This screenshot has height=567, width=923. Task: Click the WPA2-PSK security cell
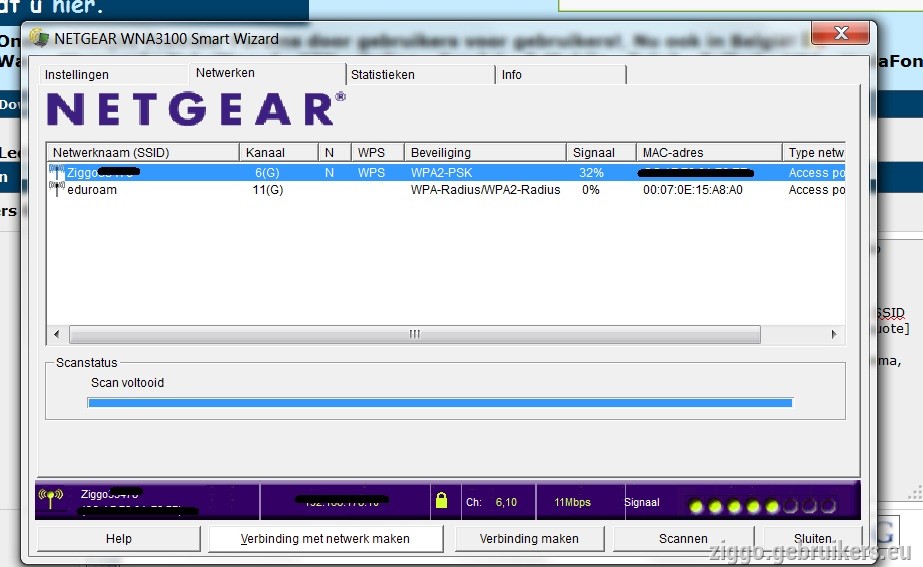click(x=441, y=173)
